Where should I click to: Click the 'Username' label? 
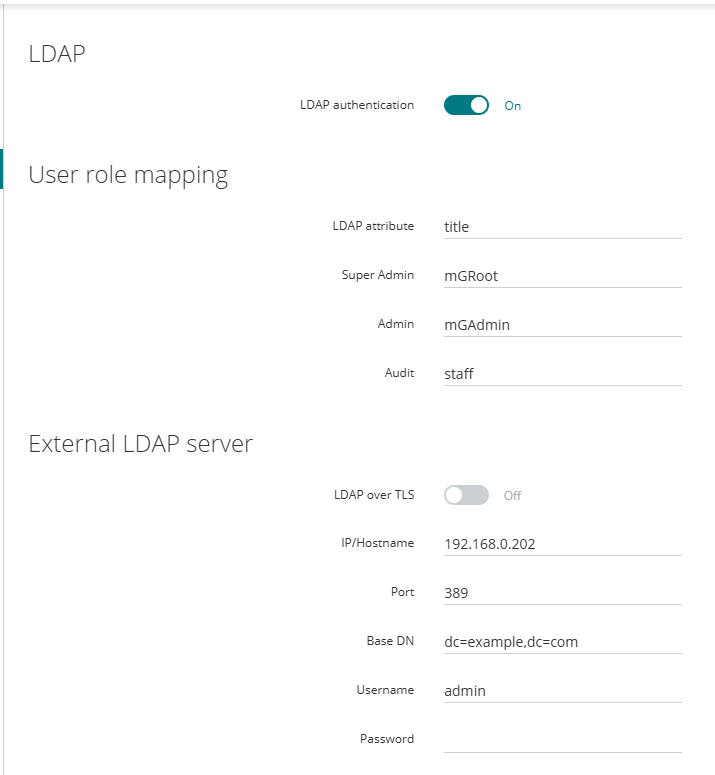(385, 689)
